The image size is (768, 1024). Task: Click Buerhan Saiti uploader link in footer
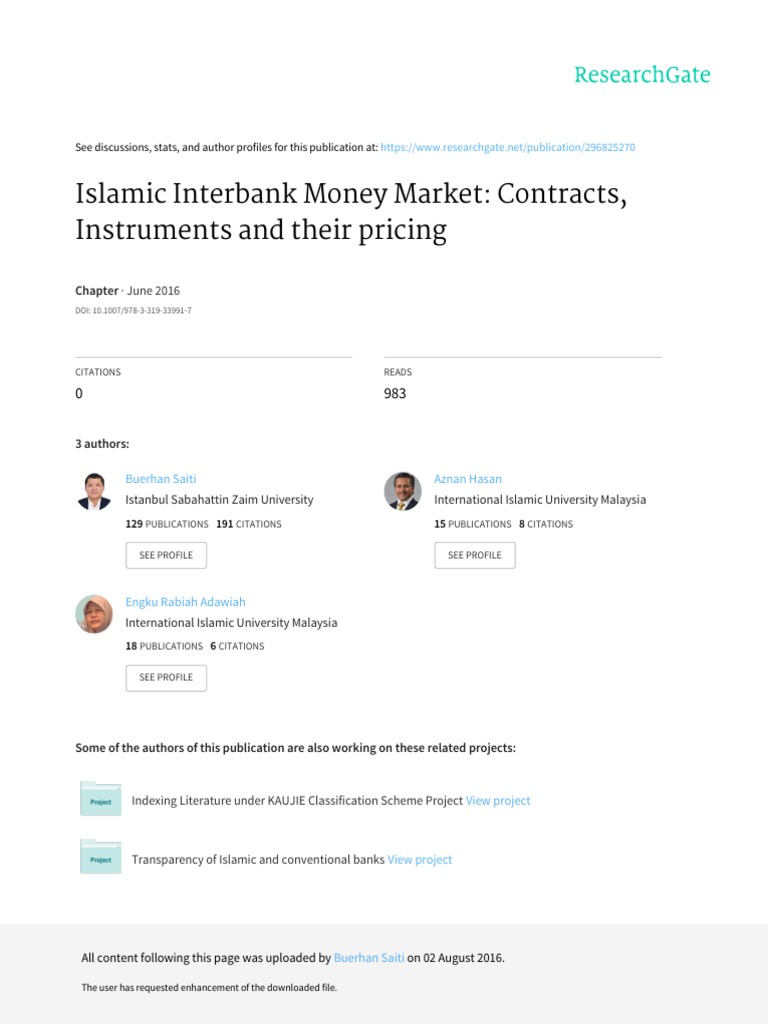click(x=369, y=958)
